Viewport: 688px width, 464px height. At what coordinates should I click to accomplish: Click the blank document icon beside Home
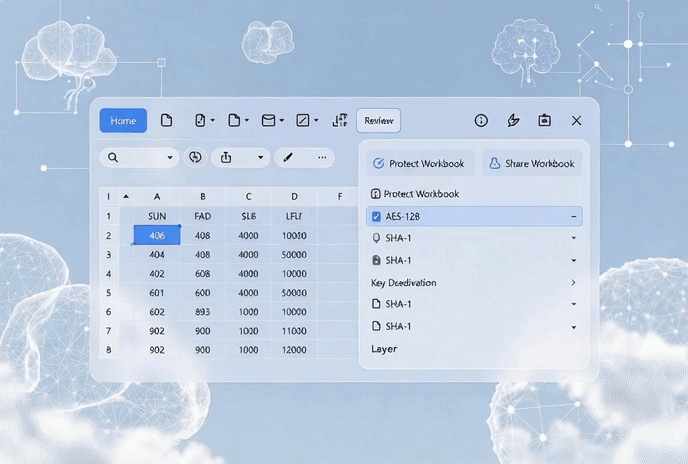(x=166, y=121)
